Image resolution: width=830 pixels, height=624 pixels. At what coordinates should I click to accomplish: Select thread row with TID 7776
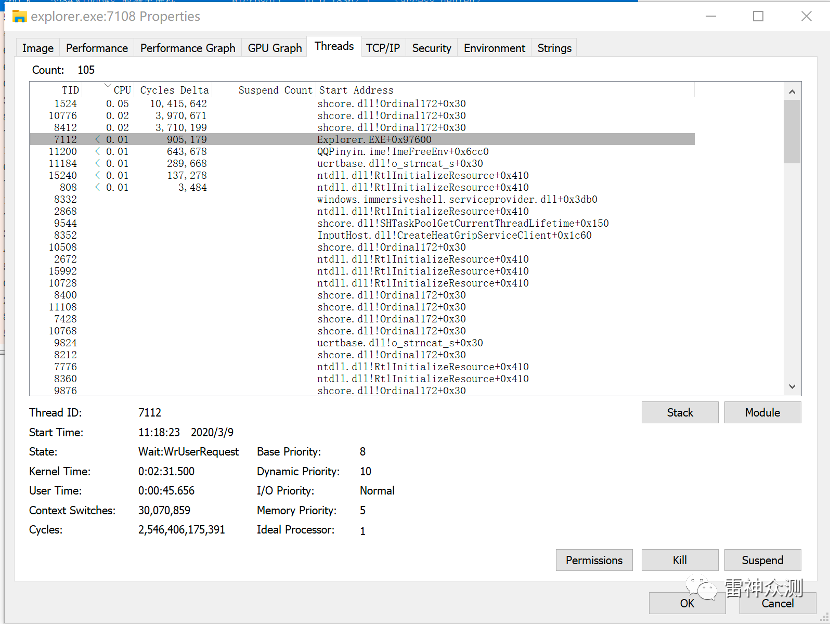coord(362,367)
